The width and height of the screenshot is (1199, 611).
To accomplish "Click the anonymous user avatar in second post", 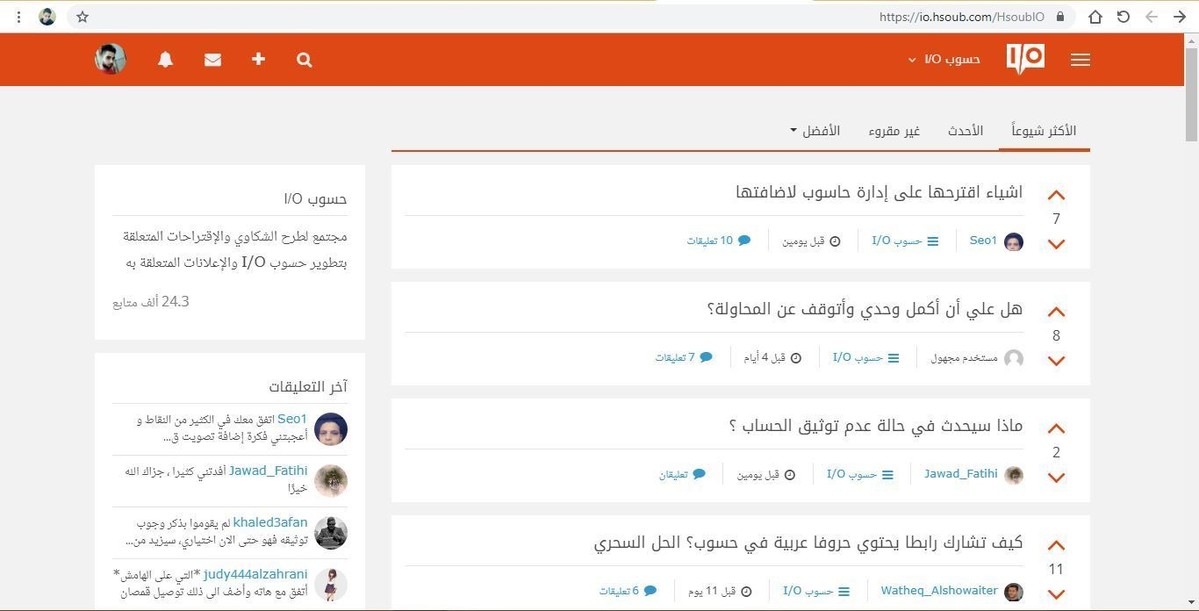I will point(1013,359).
